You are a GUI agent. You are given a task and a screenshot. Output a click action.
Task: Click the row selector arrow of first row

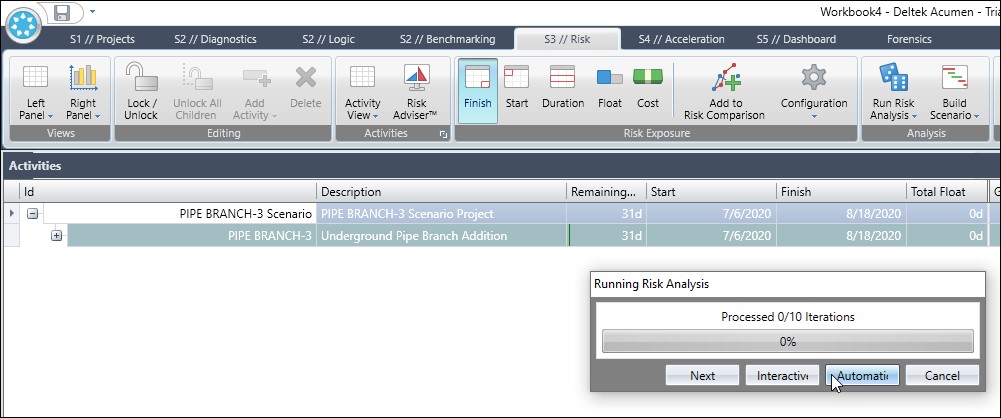(12, 214)
